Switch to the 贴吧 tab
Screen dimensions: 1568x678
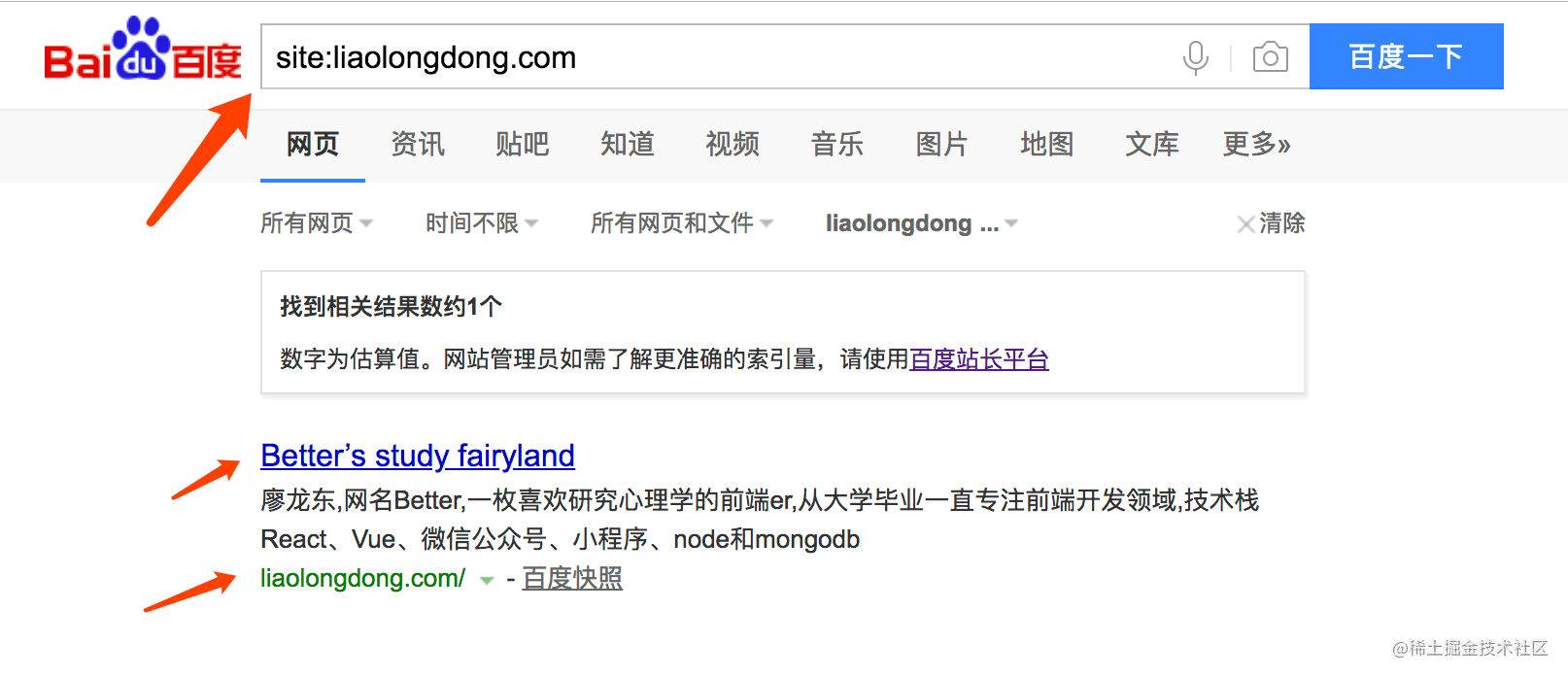pyautogui.click(x=523, y=145)
